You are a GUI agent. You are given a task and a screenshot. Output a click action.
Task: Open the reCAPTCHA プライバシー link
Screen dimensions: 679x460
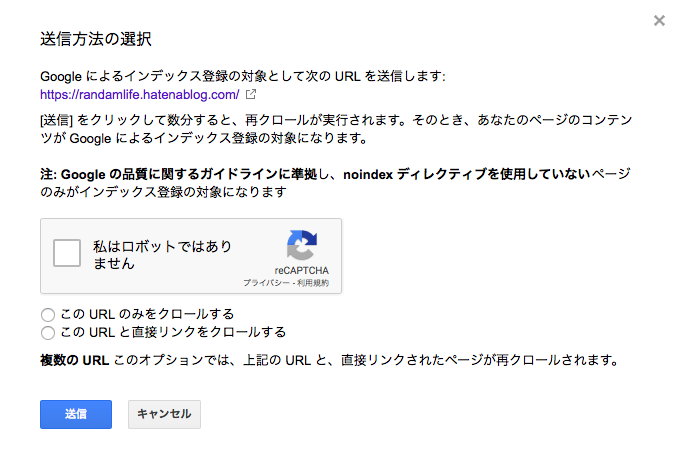click(266, 283)
